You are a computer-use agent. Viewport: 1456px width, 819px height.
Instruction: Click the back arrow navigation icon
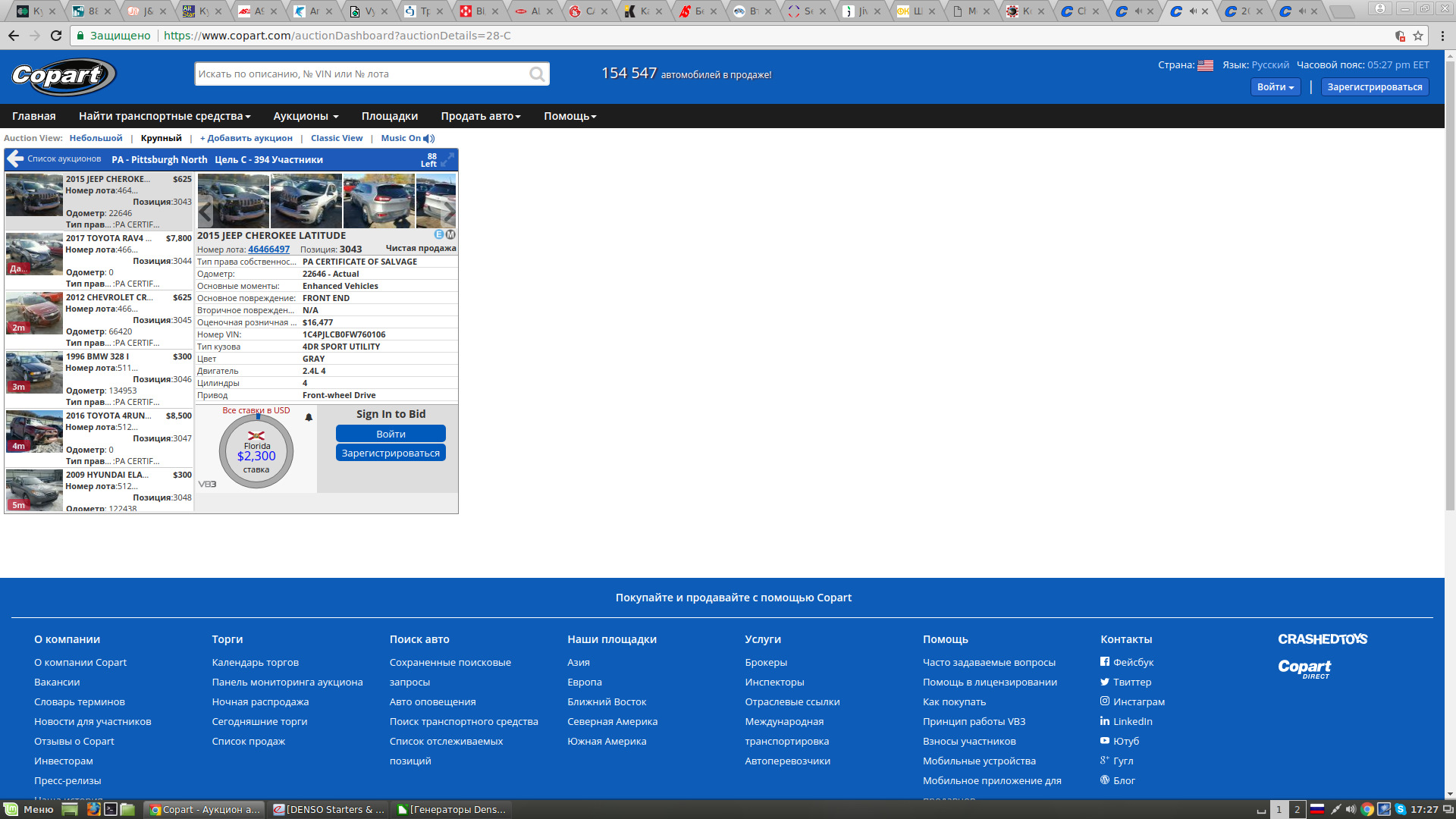pos(14,35)
